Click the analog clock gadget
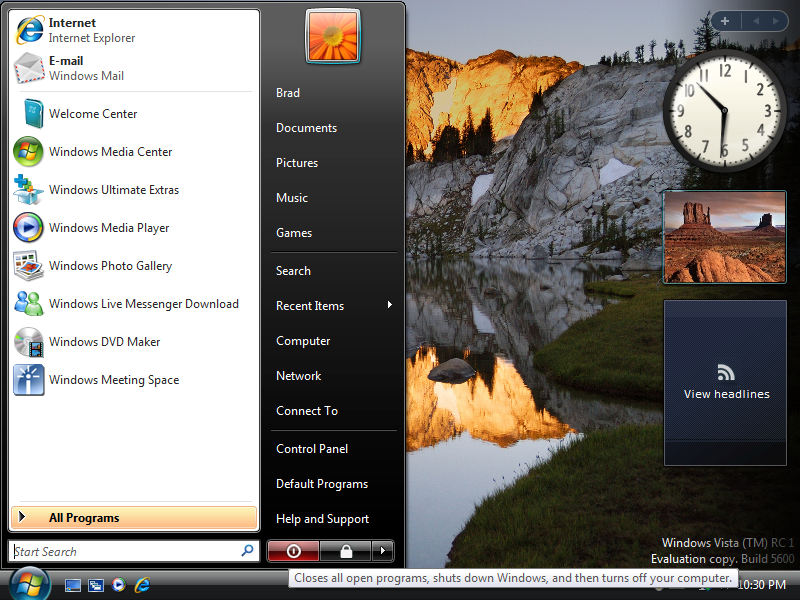800x600 pixels. click(724, 110)
